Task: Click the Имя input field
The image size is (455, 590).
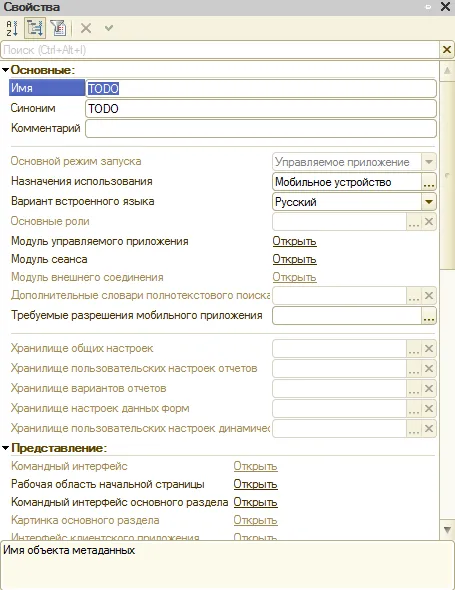Action: coord(261,88)
